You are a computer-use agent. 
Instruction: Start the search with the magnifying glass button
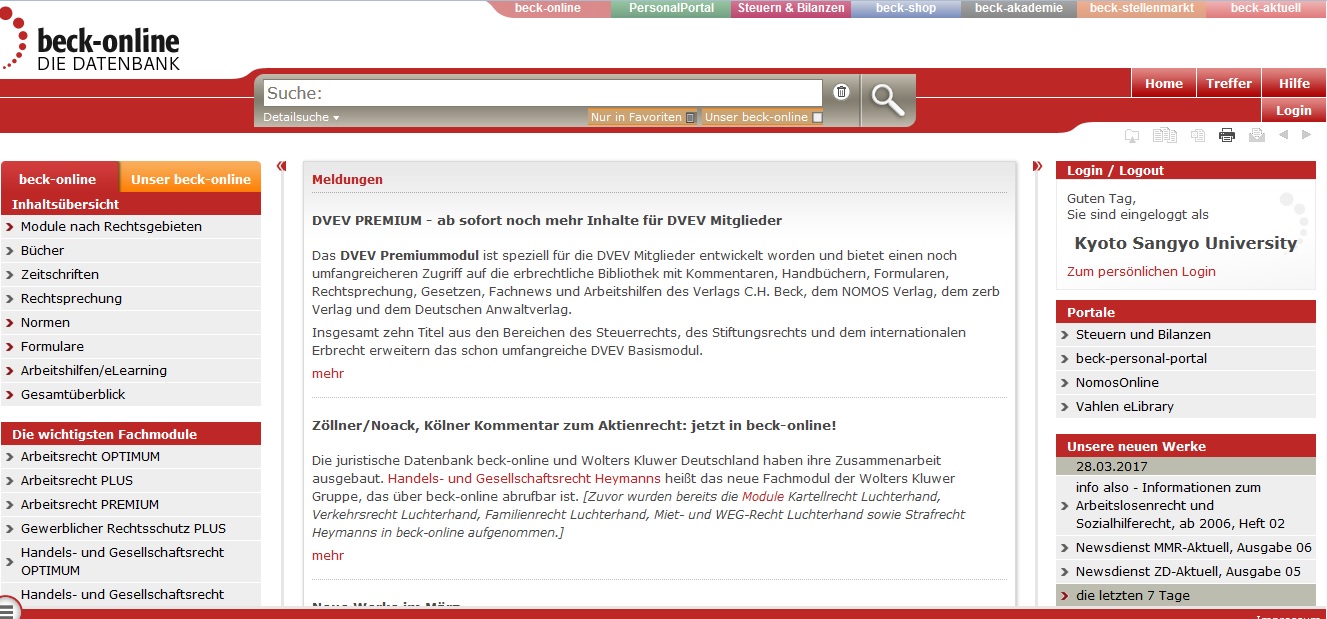click(x=887, y=99)
